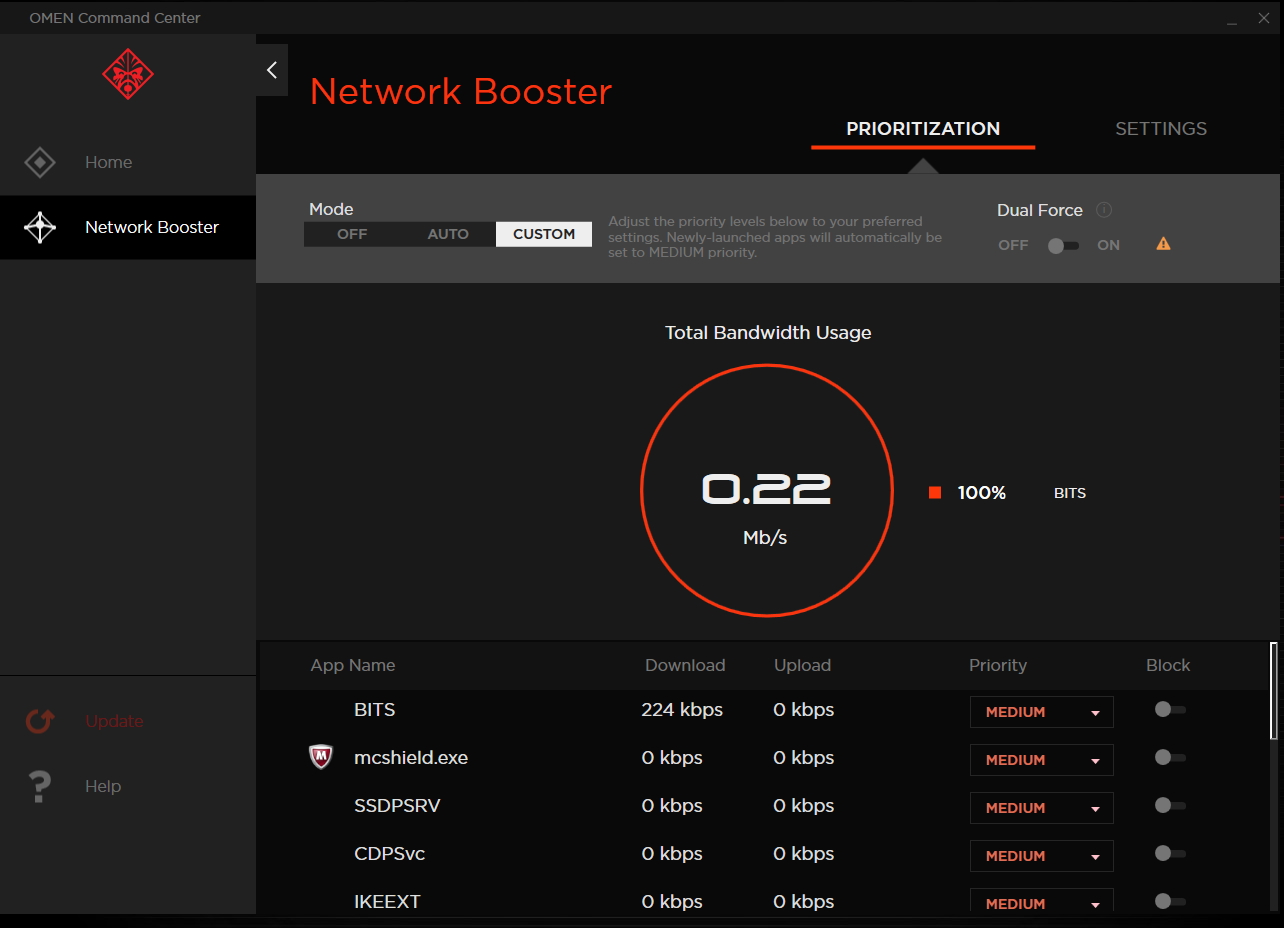1284x928 pixels.
Task: Open the Priority dropdown for BITS
Action: (x=1041, y=712)
